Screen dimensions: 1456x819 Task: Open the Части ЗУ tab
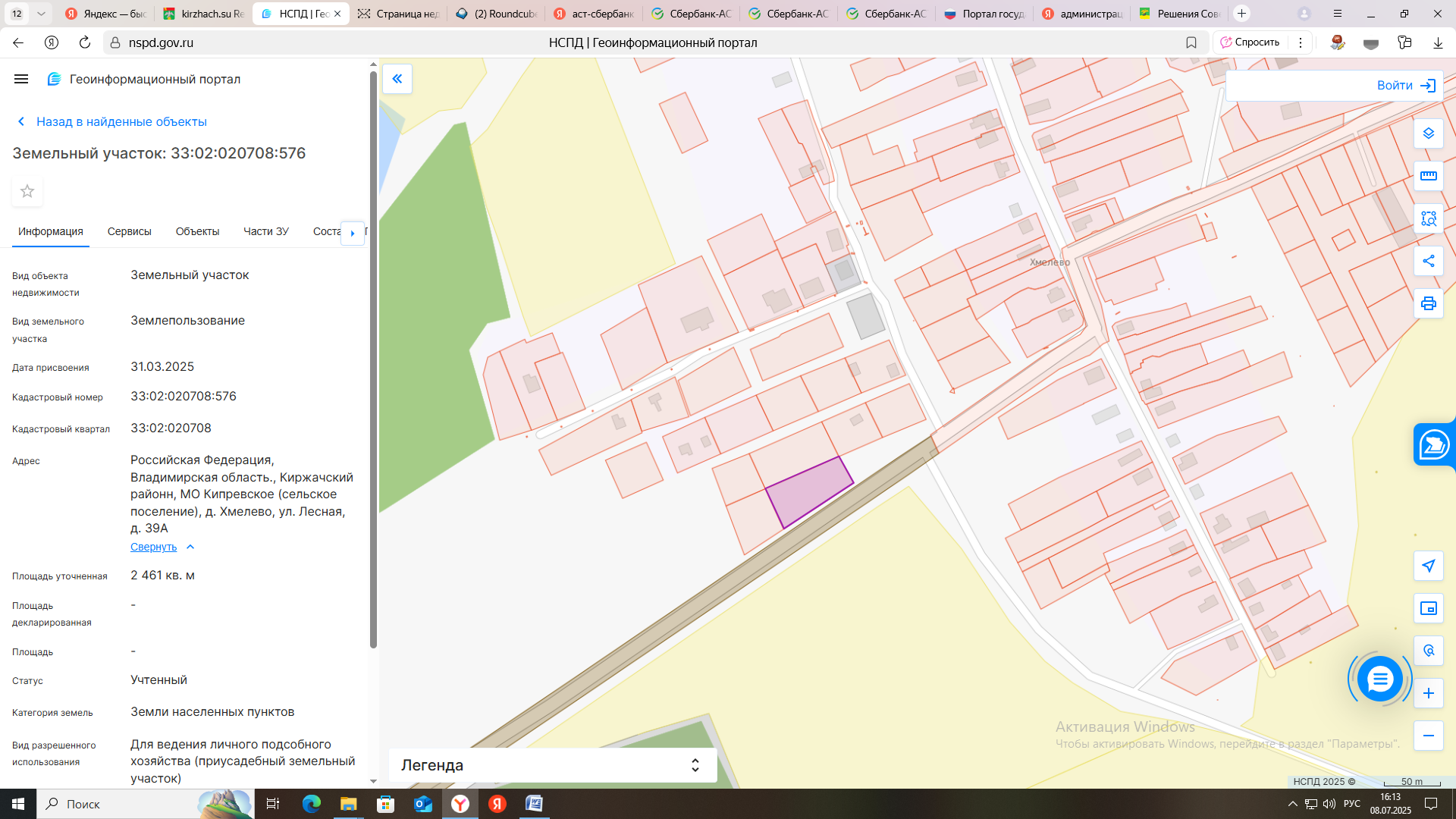tap(265, 231)
